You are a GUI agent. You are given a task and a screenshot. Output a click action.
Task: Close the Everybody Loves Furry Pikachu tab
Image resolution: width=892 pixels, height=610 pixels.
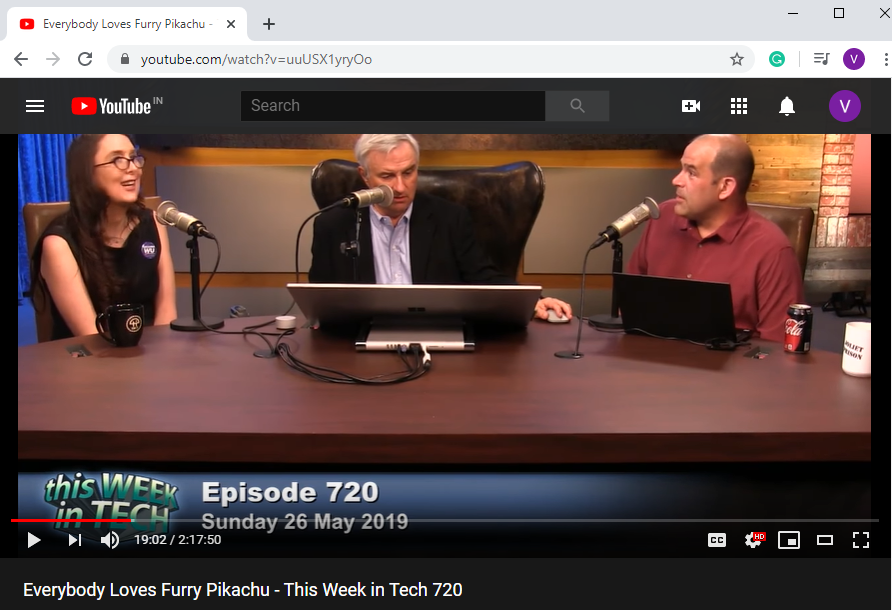coord(230,24)
